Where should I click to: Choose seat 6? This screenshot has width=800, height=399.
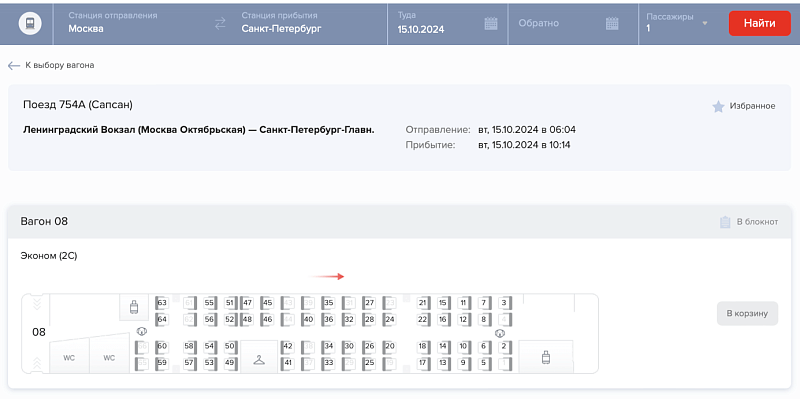tap(484, 346)
